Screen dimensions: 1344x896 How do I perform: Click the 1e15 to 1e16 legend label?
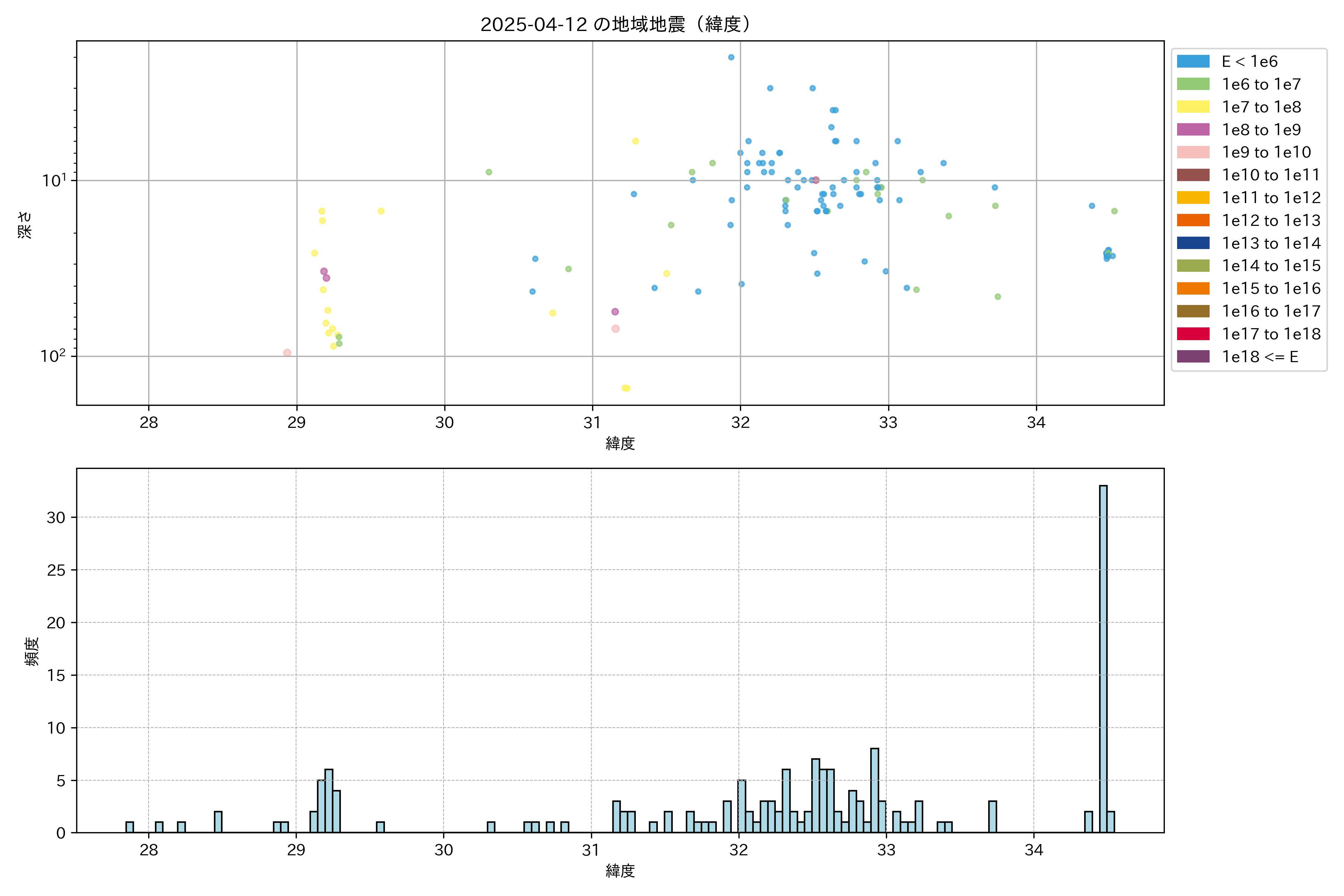click(x=1270, y=289)
